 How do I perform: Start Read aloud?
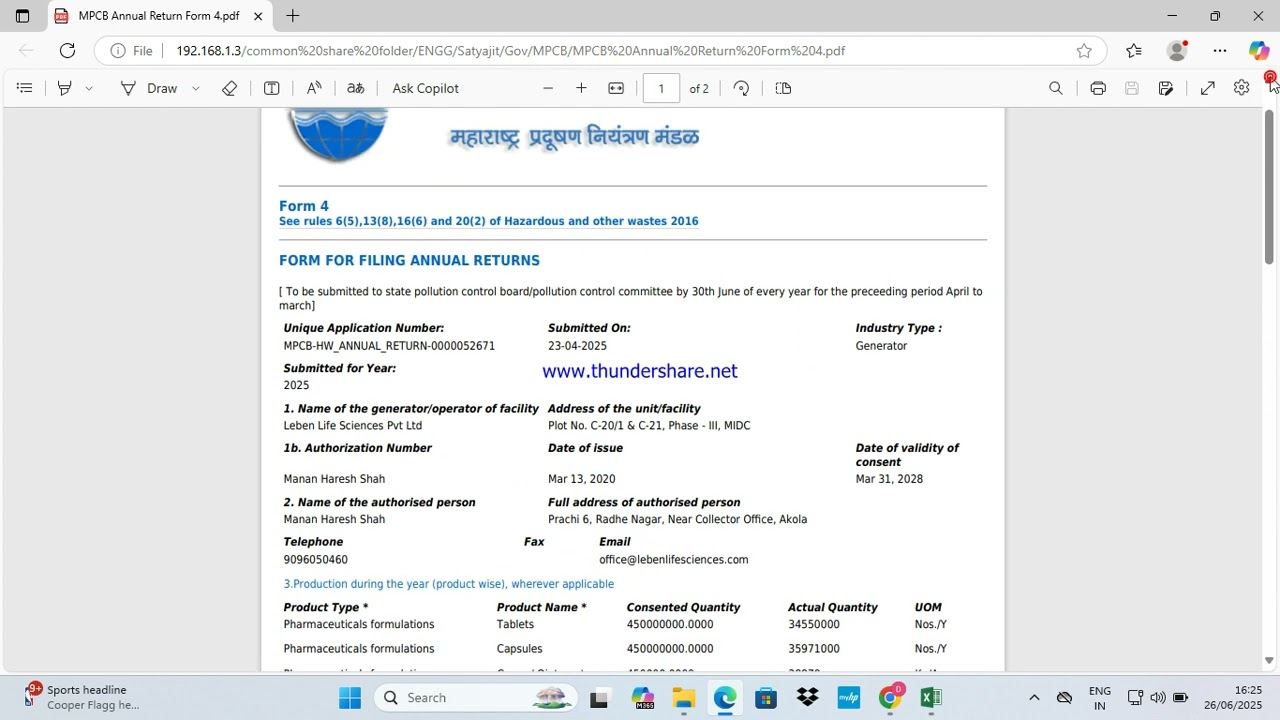pos(314,88)
